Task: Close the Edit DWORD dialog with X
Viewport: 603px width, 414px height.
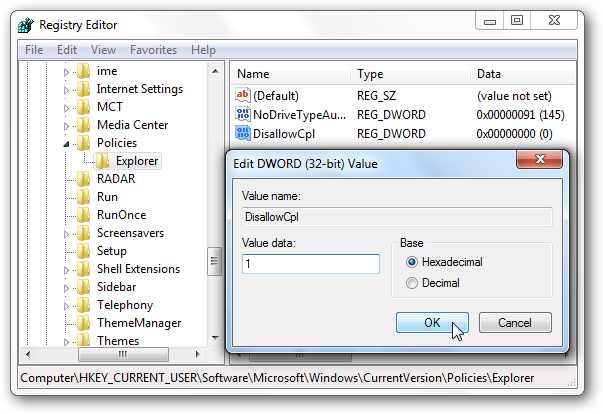Action: click(x=539, y=159)
